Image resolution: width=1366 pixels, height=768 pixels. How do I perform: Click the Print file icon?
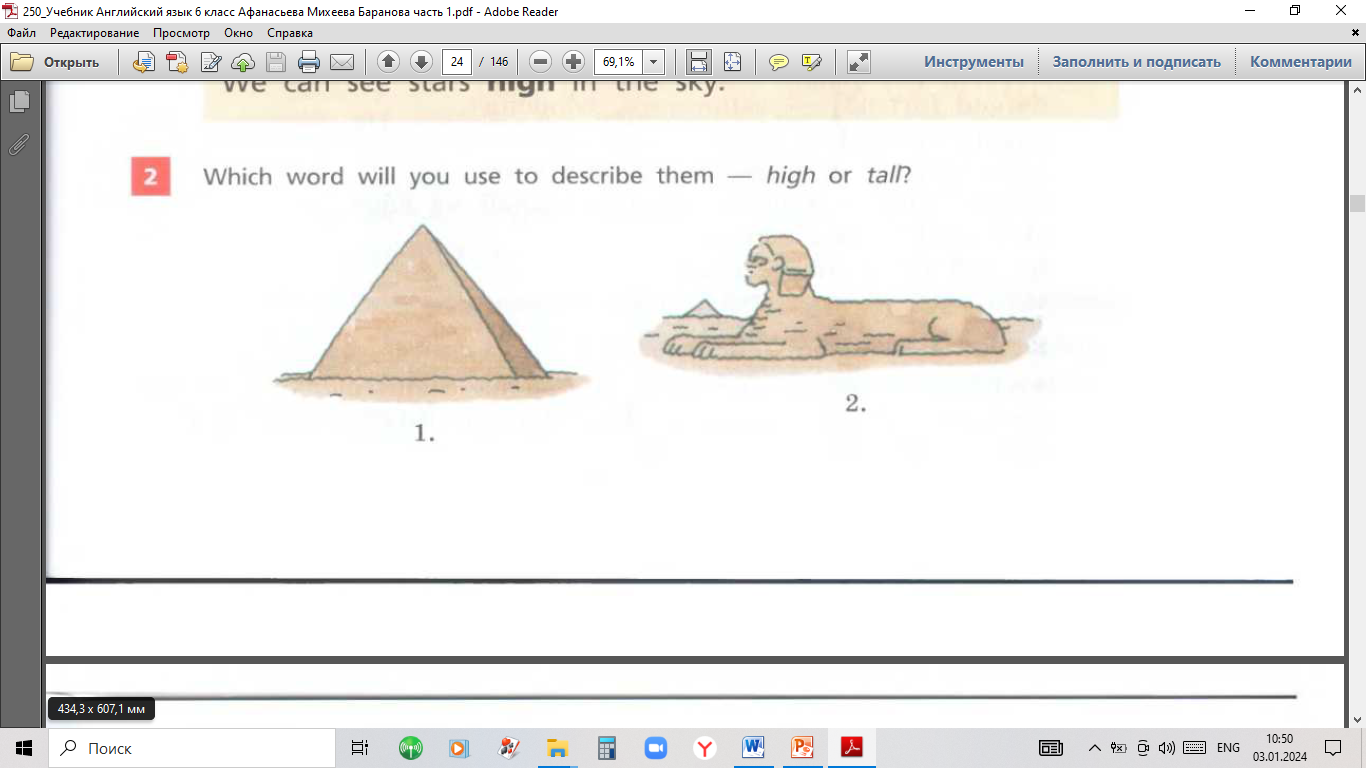[309, 62]
